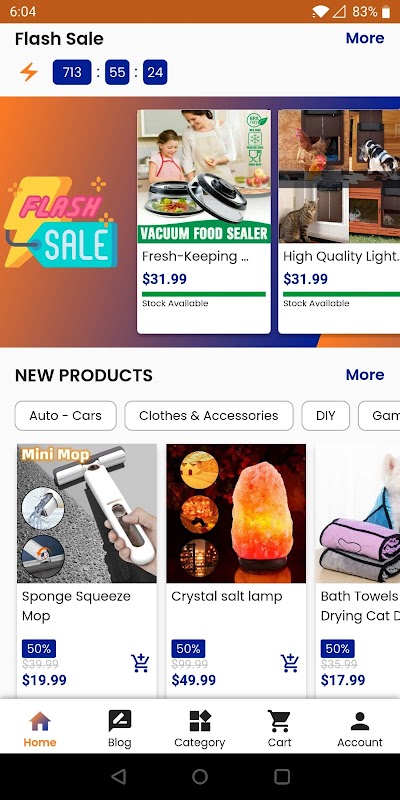Open the Blog tab icon

(x=119, y=721)
